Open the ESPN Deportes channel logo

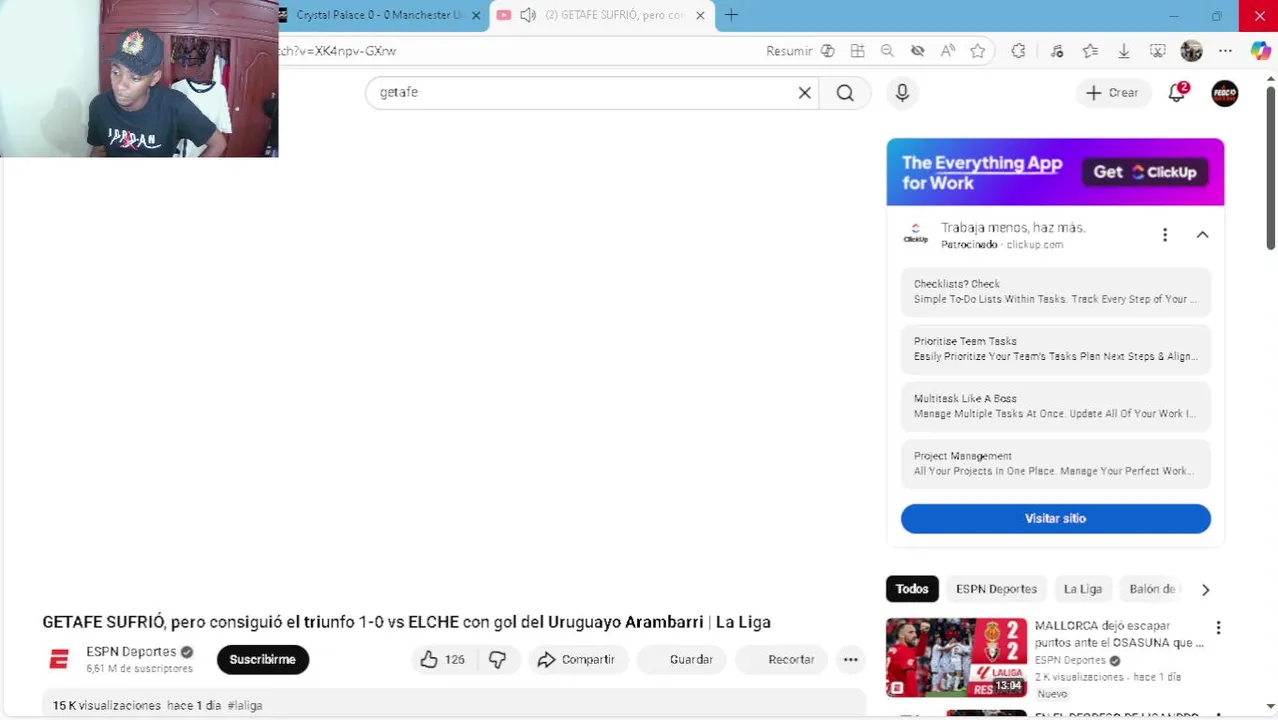point(59,659)
